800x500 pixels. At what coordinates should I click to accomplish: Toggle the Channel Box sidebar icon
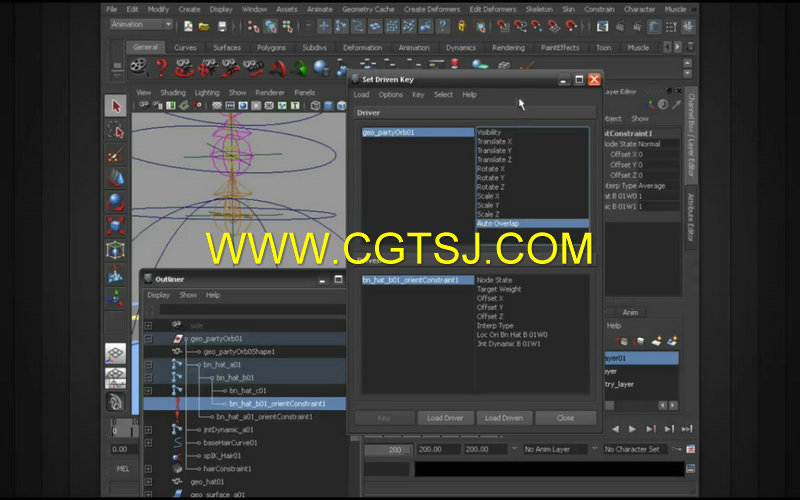[688, 26]
